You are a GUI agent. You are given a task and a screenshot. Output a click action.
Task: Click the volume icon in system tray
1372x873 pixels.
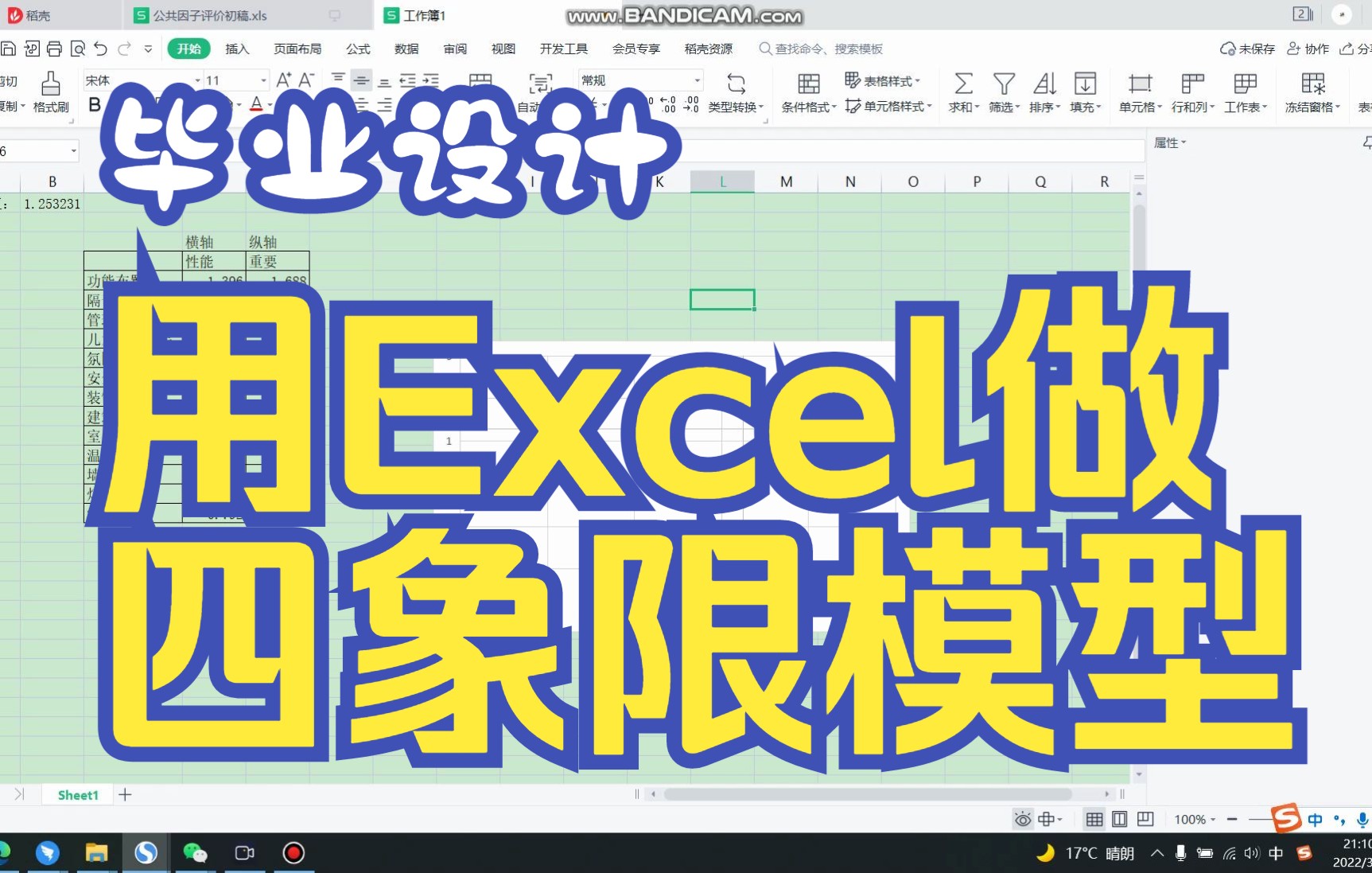[x=1252, y=853]
